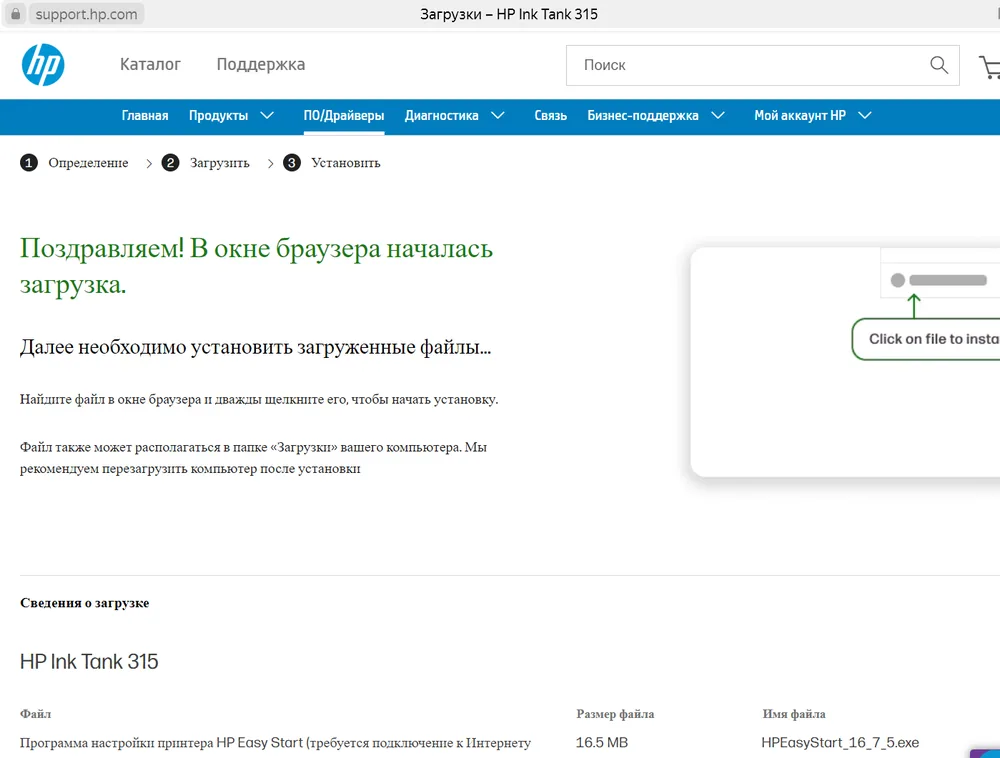Click the search magnifier icon
This screenshot has width=1000, height=758.
(939, 64)
